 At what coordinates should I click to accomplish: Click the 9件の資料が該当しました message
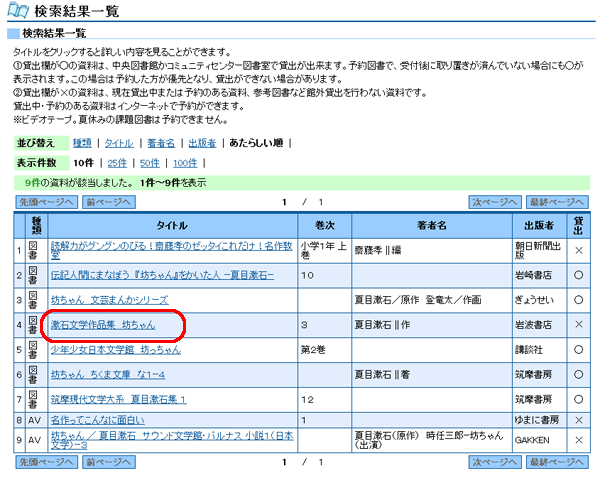(x=79, y=183)
